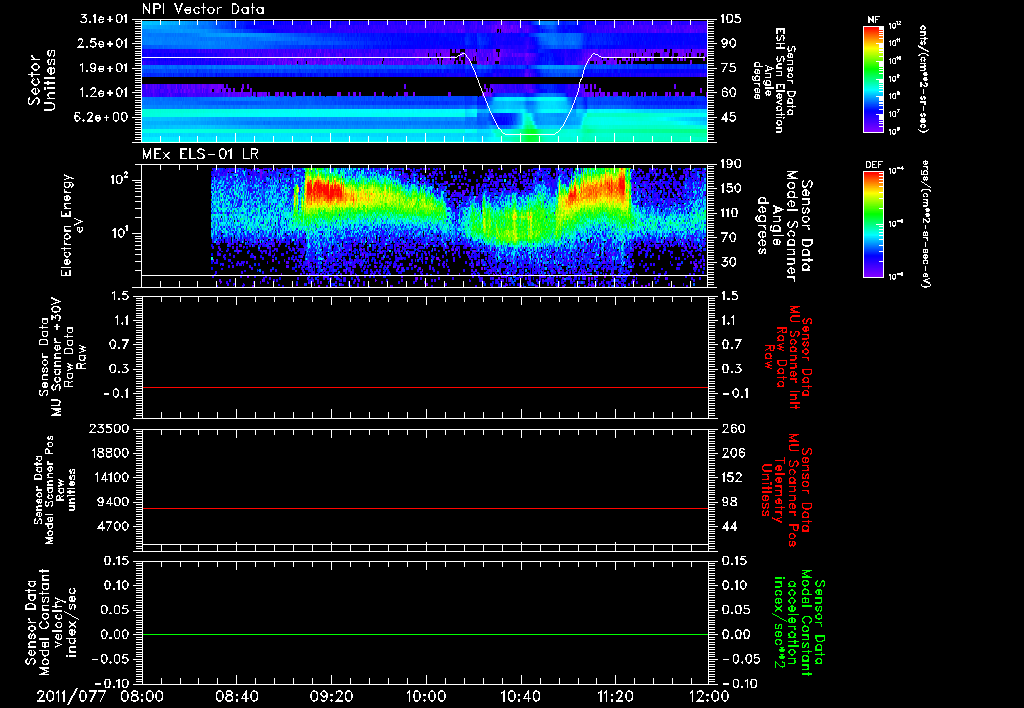The image size is (1024, 708).
Task: Click the 12:00 time tick label
Action: pos(709,696)
